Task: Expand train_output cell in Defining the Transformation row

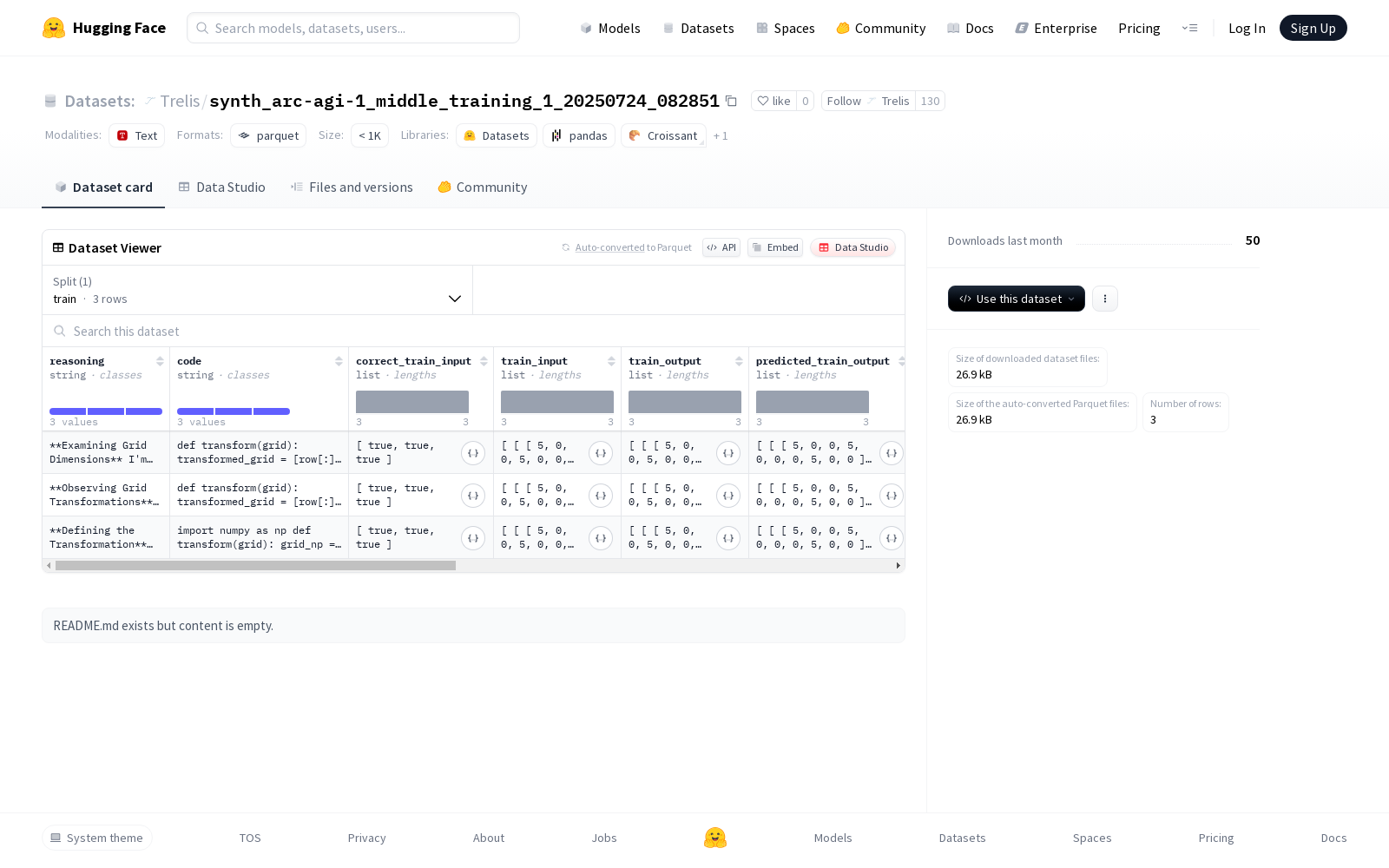Action: tap(728, 537)
